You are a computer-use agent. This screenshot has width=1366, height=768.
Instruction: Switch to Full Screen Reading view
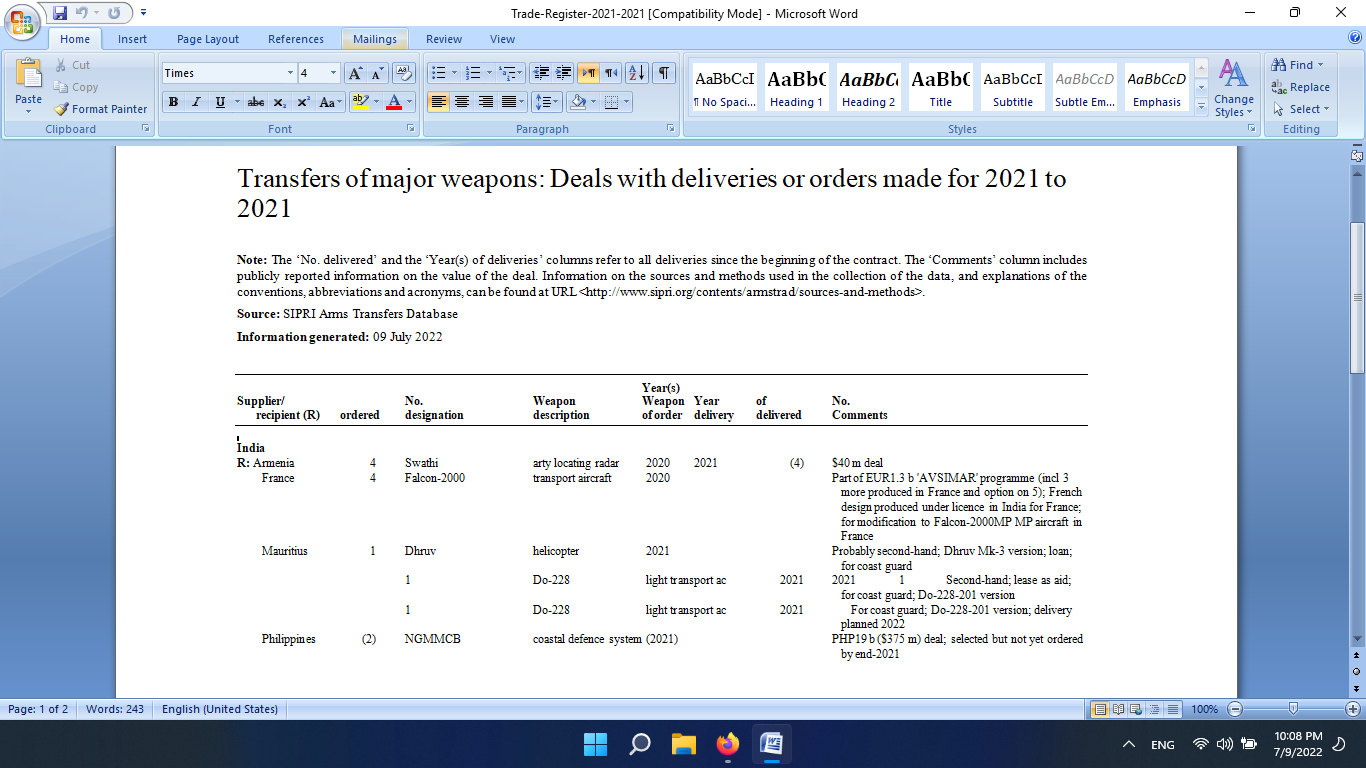tap(1118, 709)
